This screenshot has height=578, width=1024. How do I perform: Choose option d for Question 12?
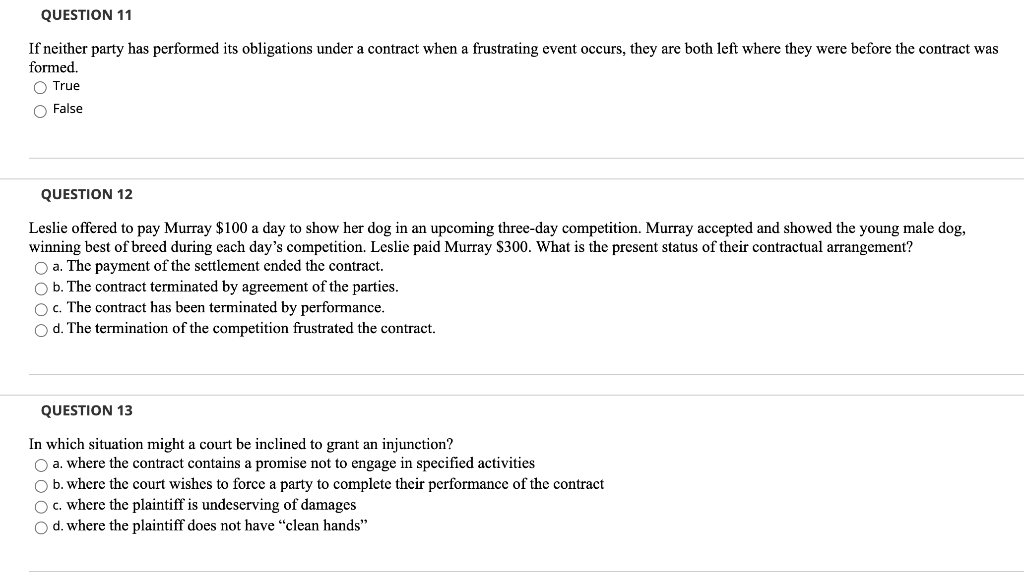point(39,329)
